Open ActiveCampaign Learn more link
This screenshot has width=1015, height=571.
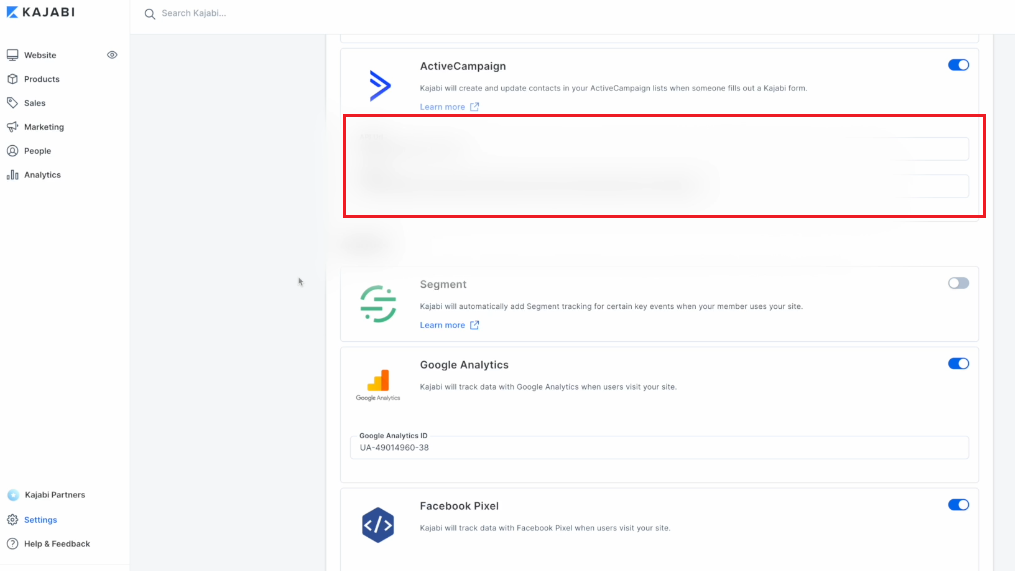tap(442, 107)
